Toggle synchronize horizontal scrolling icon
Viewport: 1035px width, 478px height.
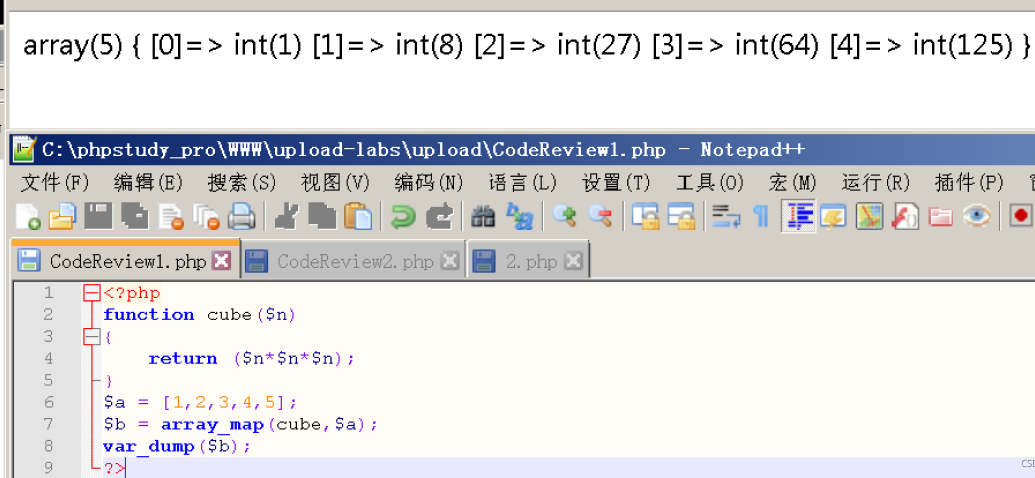pos(681,216)
